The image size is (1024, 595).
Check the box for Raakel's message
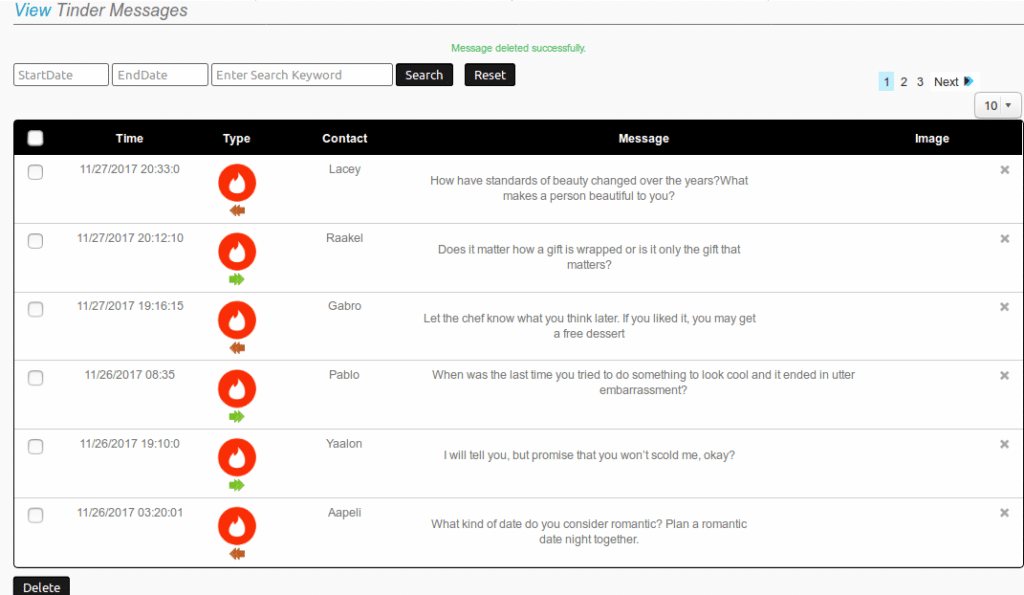click(x=35, y=241)
